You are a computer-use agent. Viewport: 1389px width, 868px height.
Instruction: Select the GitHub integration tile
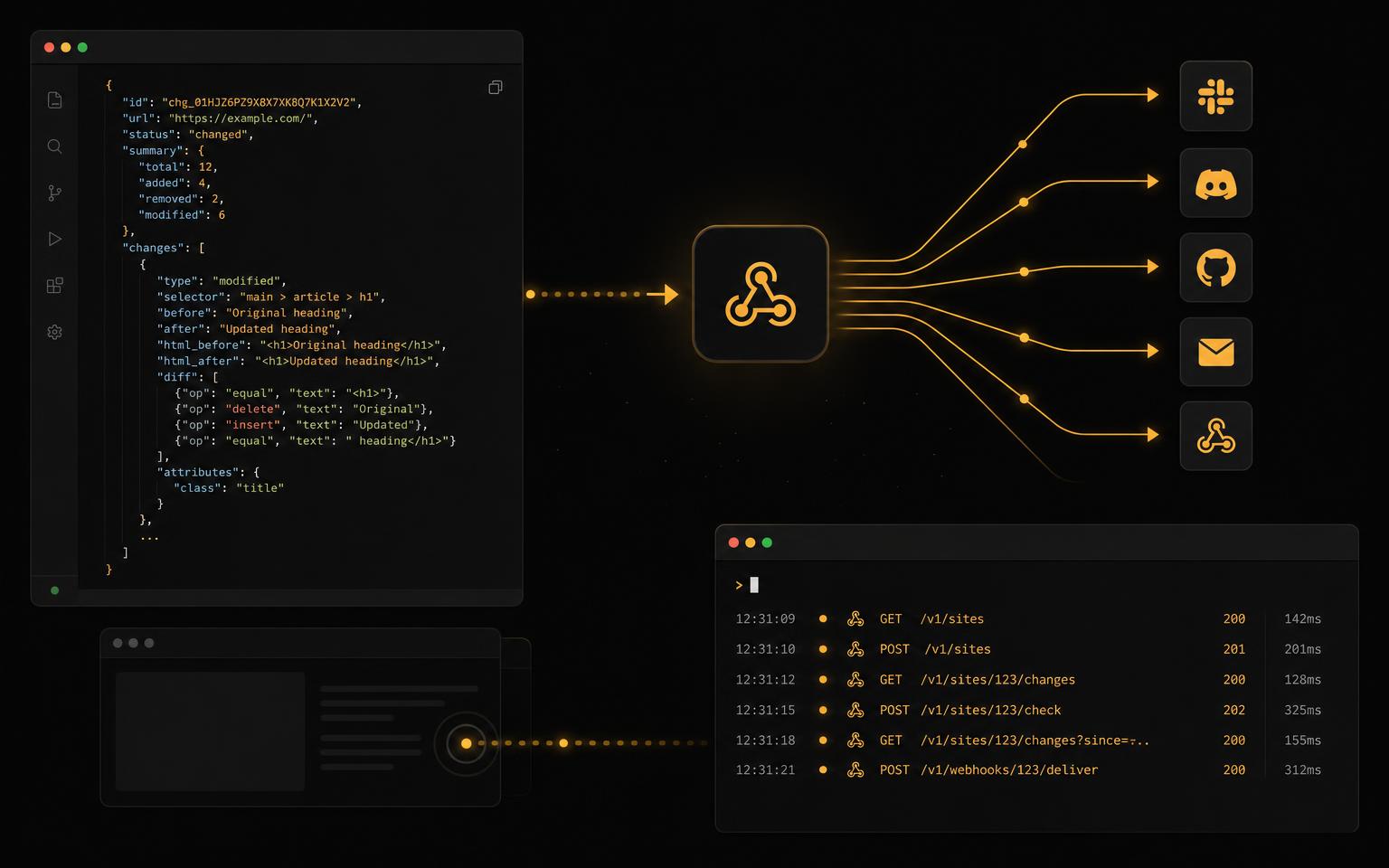(1216, 268)
